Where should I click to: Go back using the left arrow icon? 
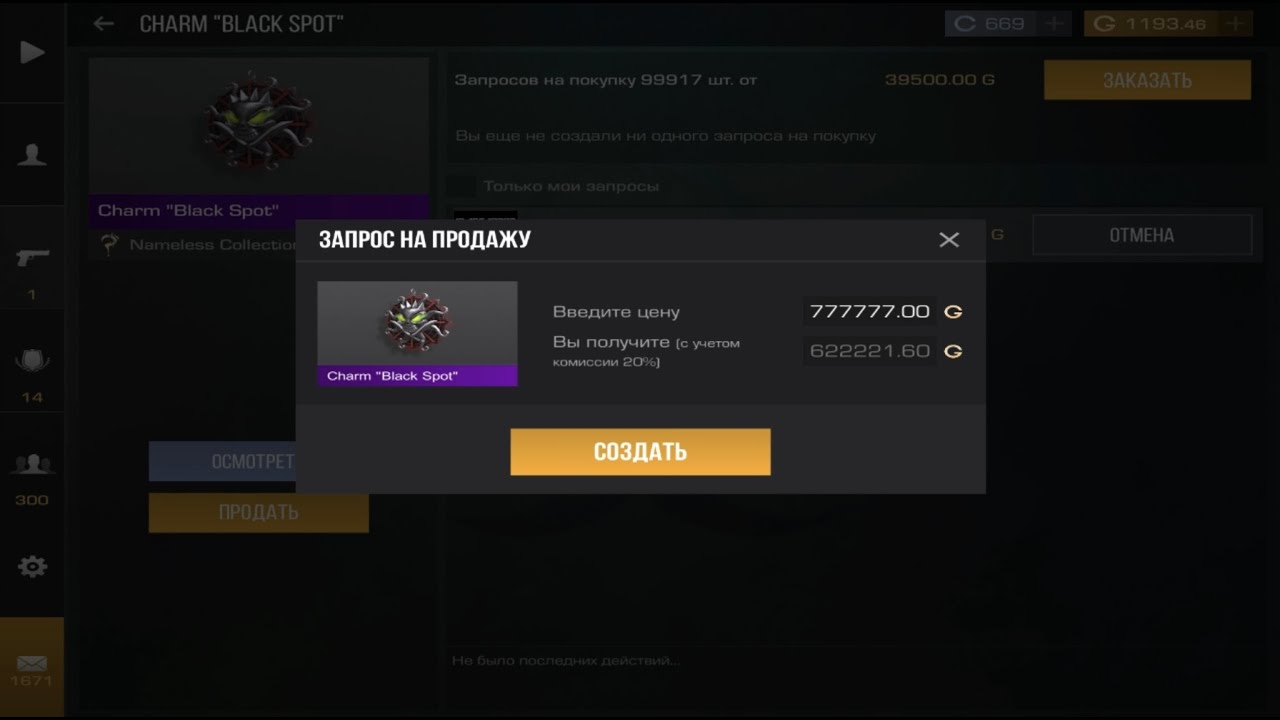[103, 24]
